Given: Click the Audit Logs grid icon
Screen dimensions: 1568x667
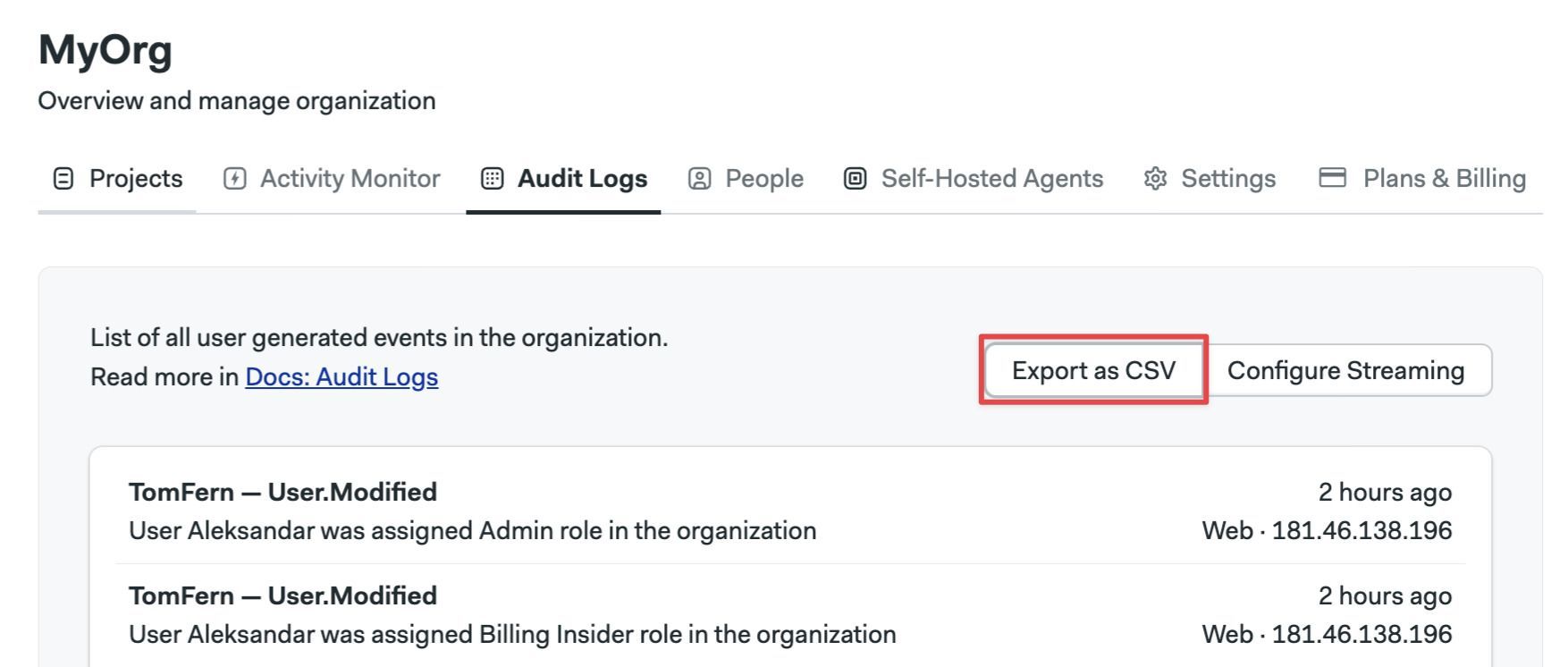Looking at the screenshot, I should click(x=492, y=179).
